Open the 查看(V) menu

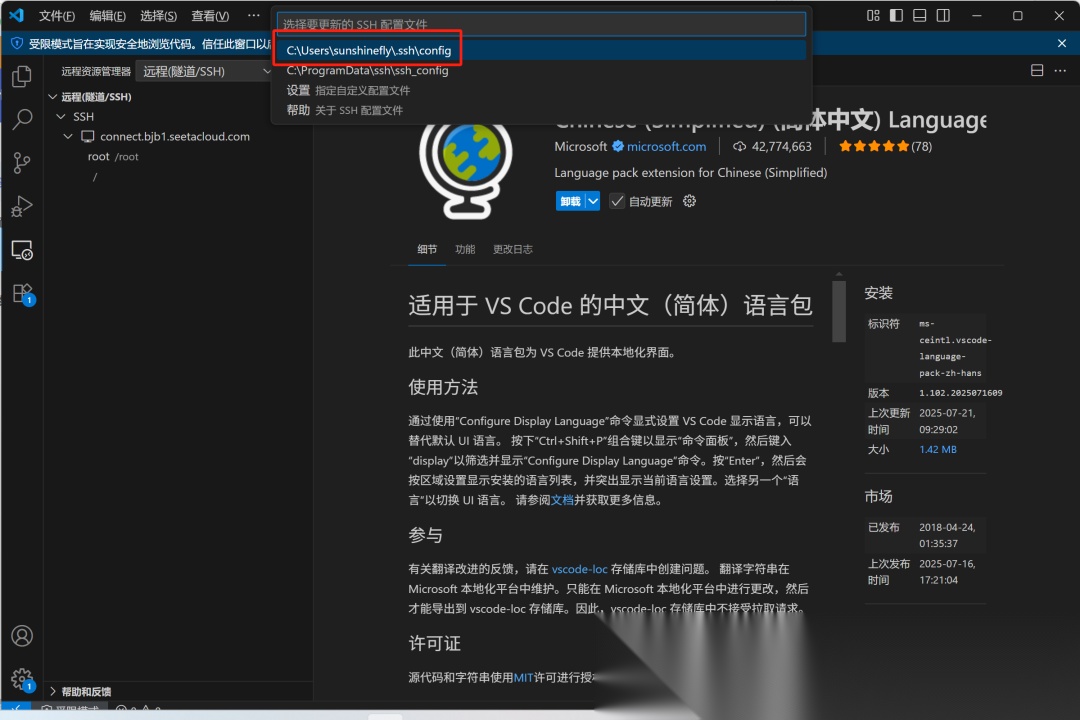click(x=210, y=16)
